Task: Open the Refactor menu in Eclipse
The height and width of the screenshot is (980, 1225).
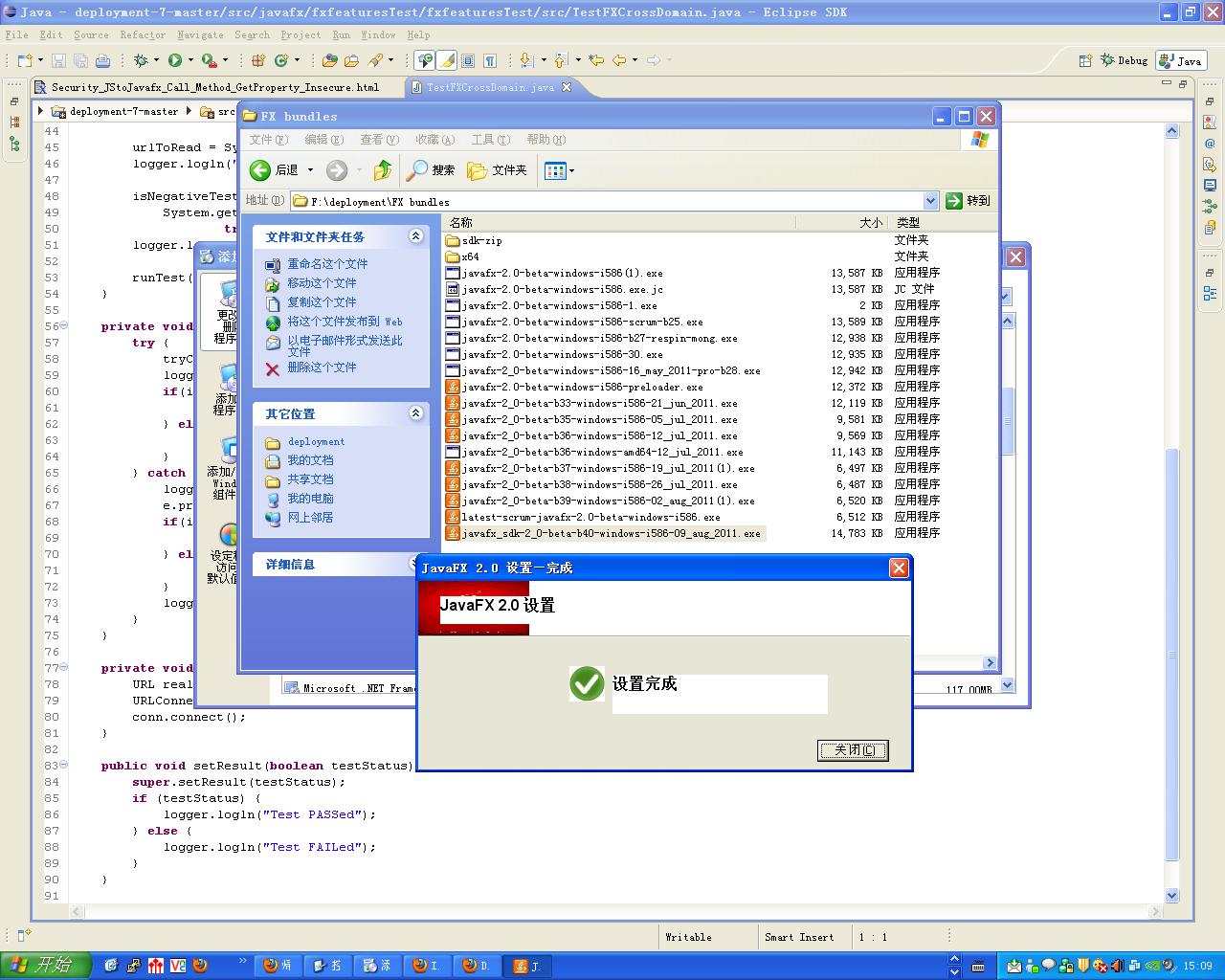Action: click(143, 34)
